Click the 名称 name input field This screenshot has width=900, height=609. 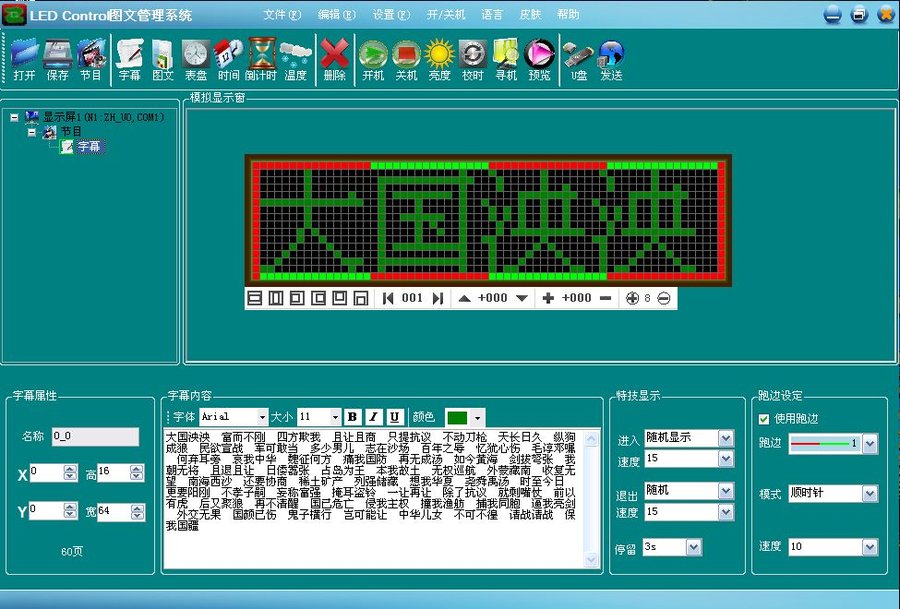click(95, 436)
